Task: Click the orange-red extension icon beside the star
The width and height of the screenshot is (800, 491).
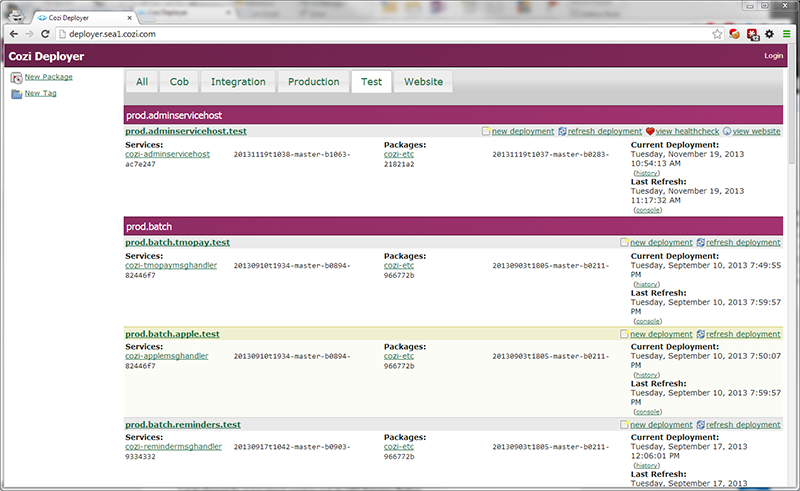Action: click(735, 34)
